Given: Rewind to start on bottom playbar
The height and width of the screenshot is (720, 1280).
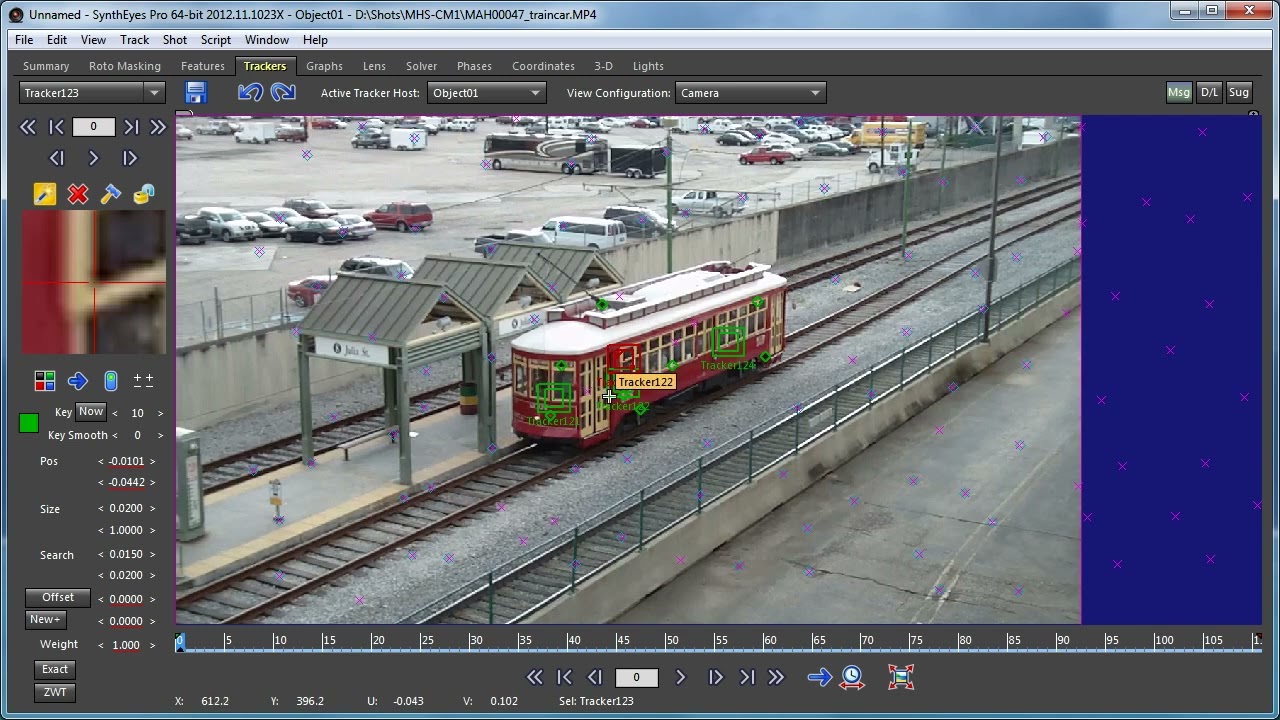Looking at the screenshot, I should [535, 677].
